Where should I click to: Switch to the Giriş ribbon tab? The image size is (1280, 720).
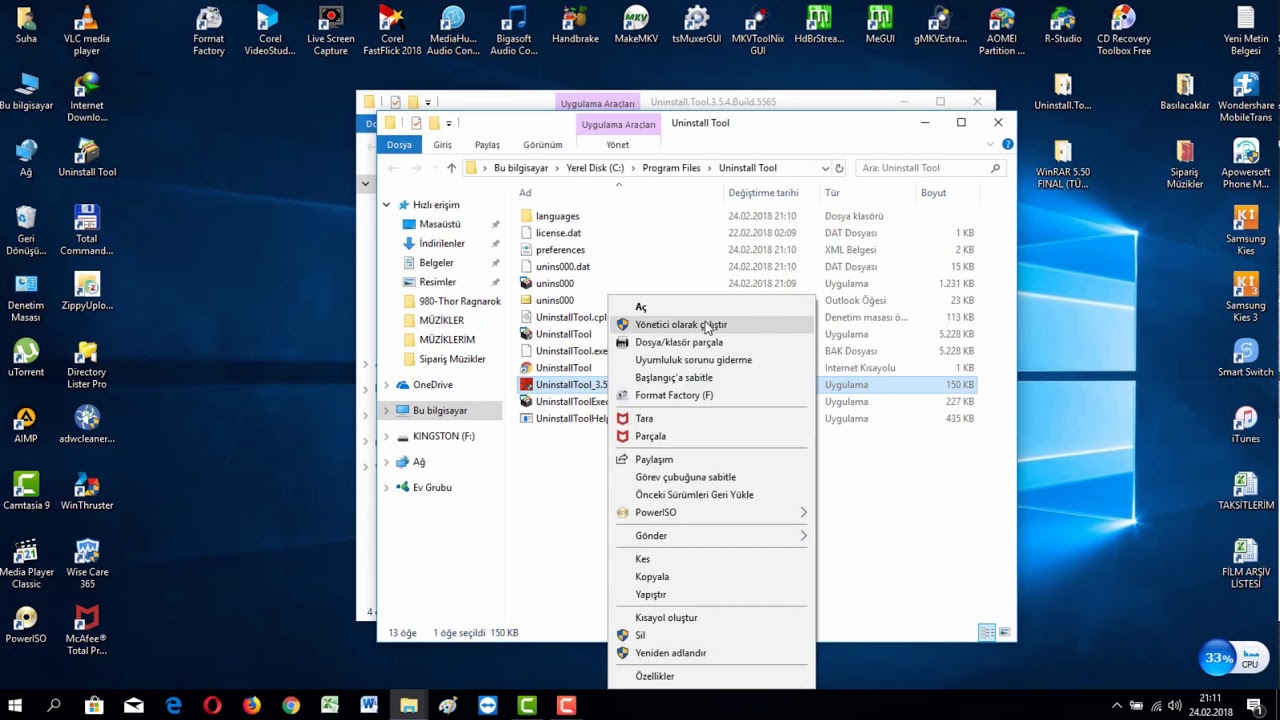coord(442,145)
